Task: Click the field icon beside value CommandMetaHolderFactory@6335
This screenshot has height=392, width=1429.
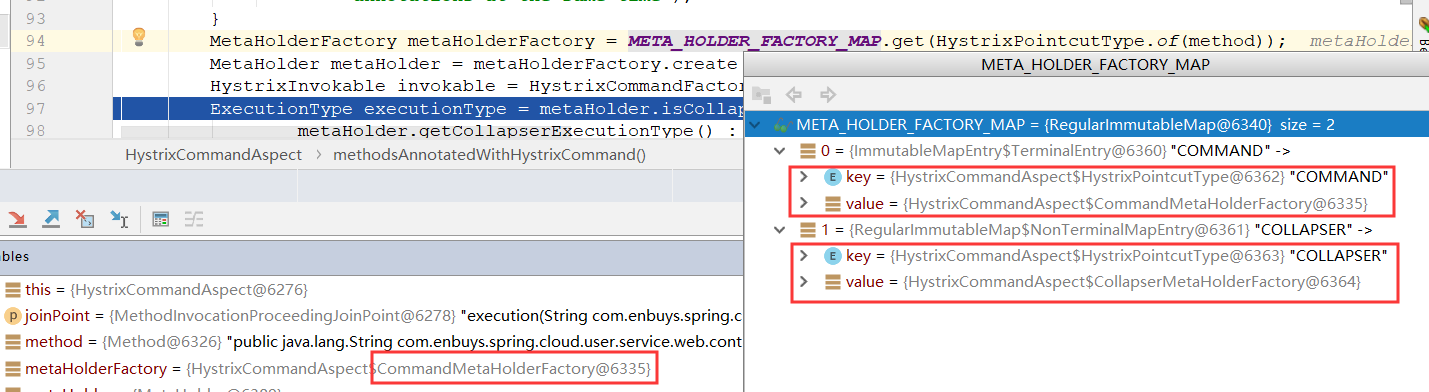Action: click(832, 203)
